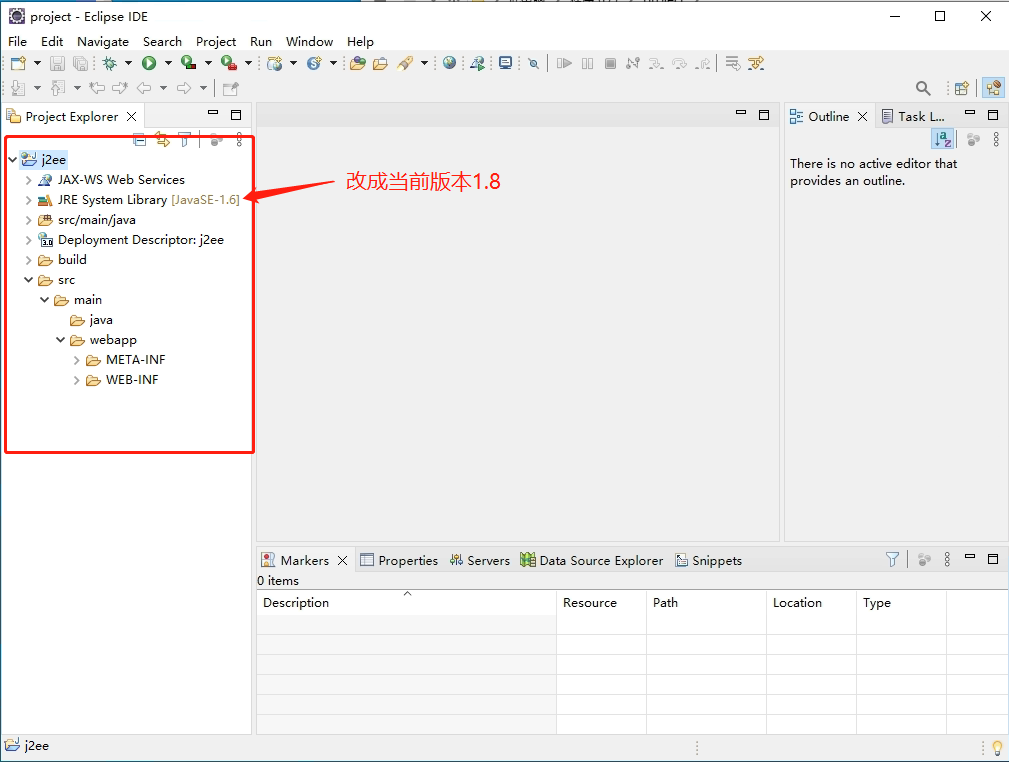Viewport: 1009px width, 762px height.
Task: Click the Run External Tools icon
Action: pyautogui.click(x=228, y=63)
